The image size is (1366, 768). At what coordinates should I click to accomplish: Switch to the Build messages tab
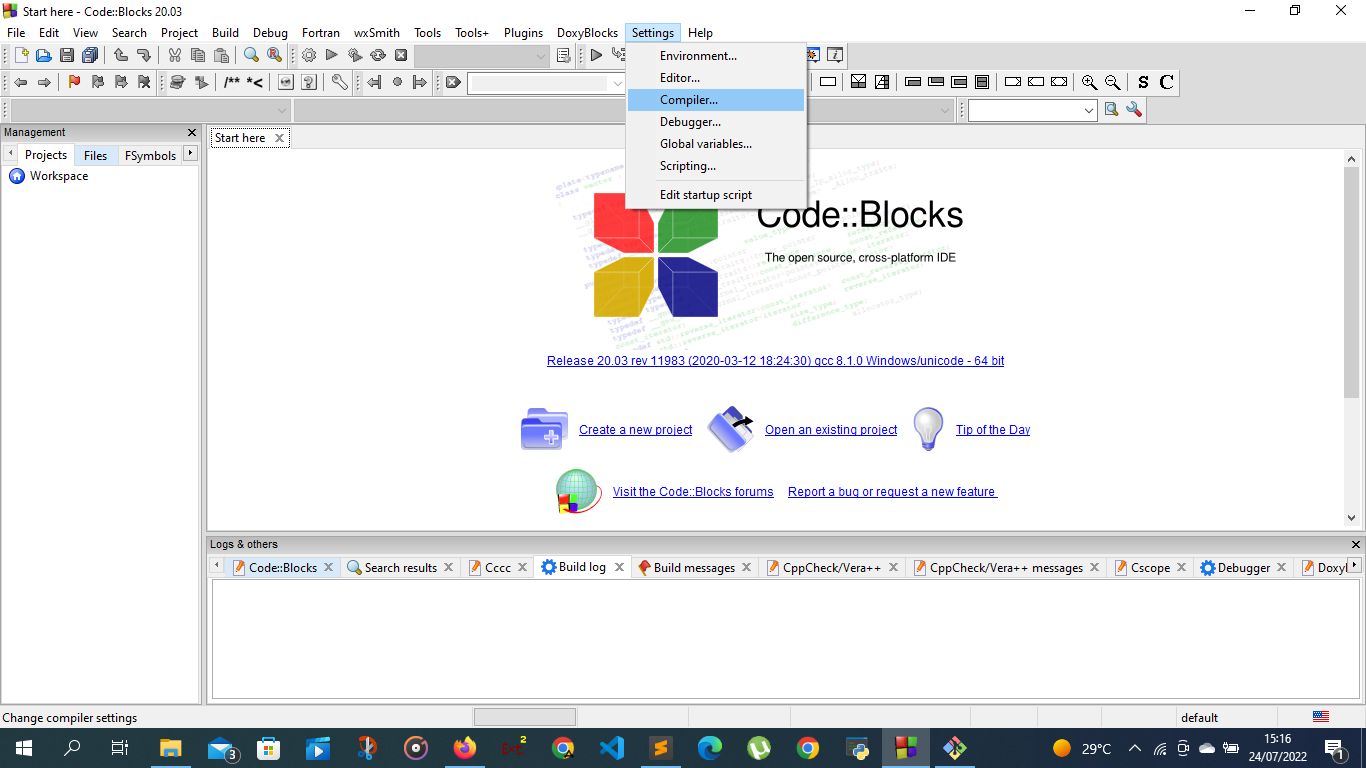tap(694, 567)
